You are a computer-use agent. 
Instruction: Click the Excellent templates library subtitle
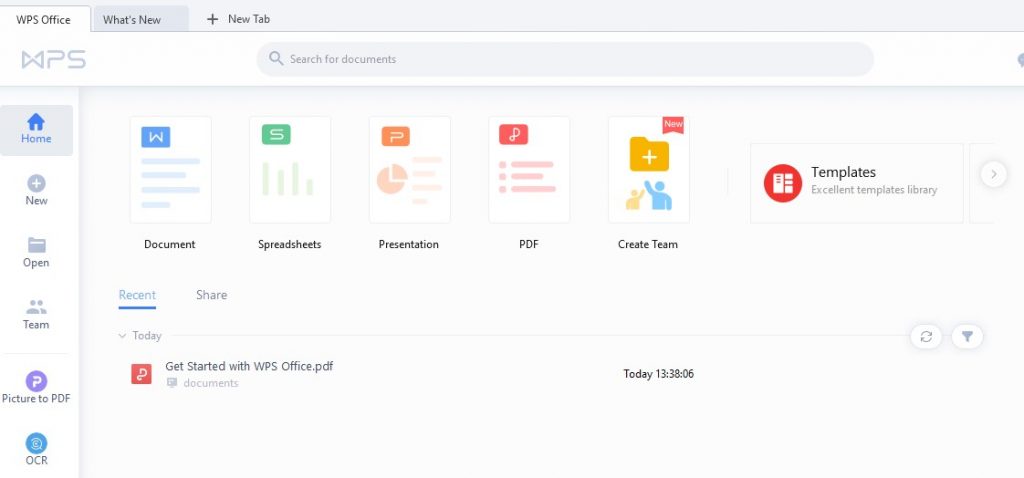click(x=874, y=190)
